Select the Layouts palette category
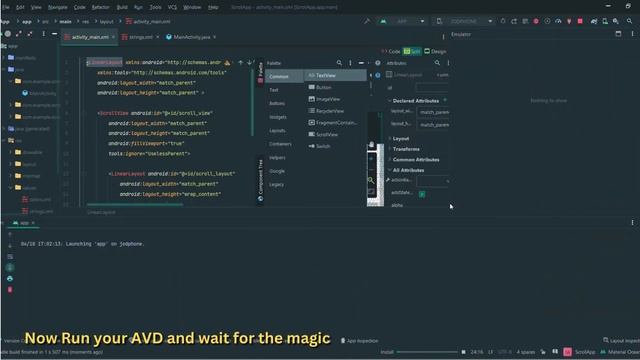Image resolution: width=640 pixels, height=360 pixels. coord(284,130)
